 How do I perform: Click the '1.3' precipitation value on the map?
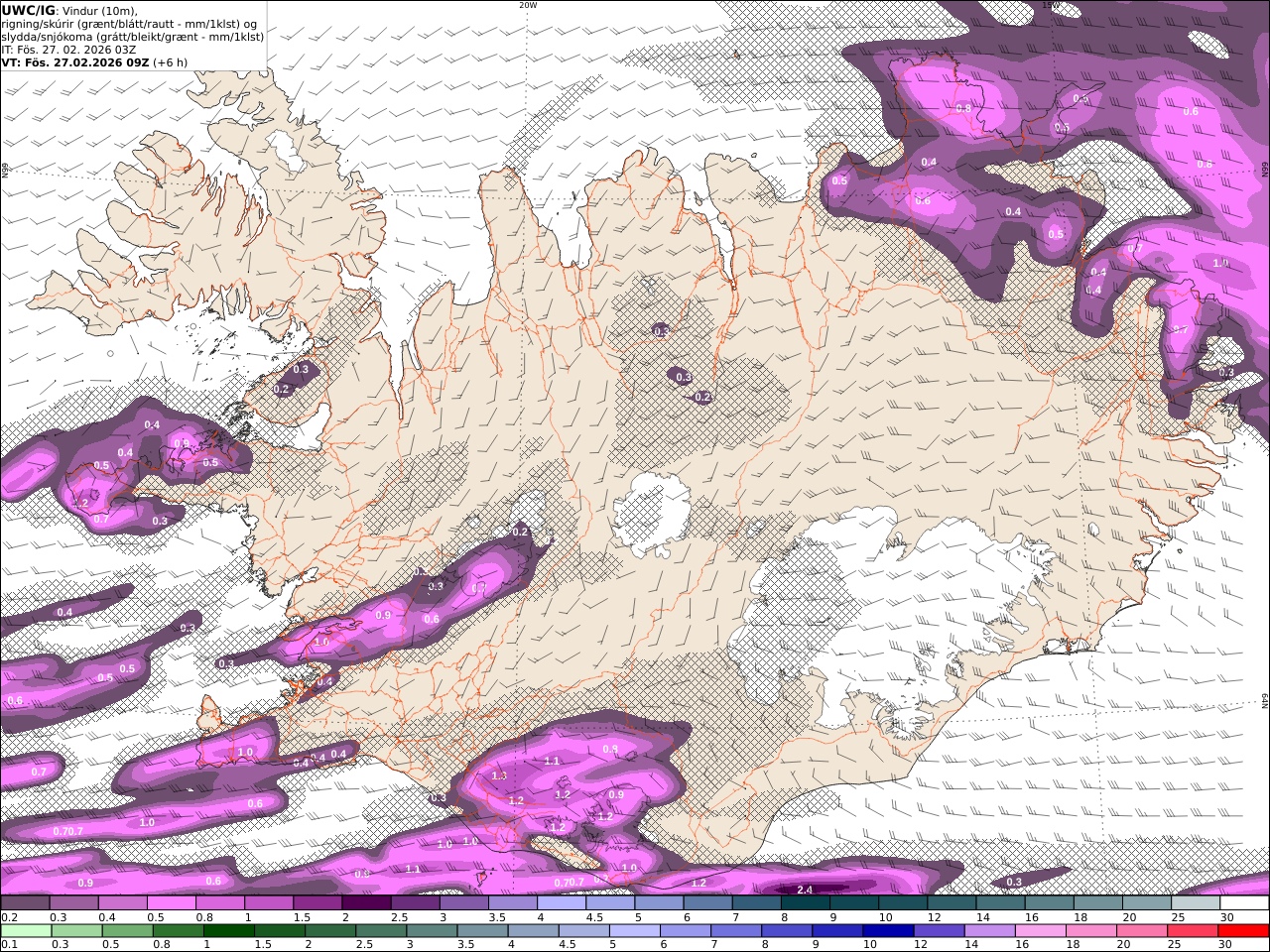(499, 775)
